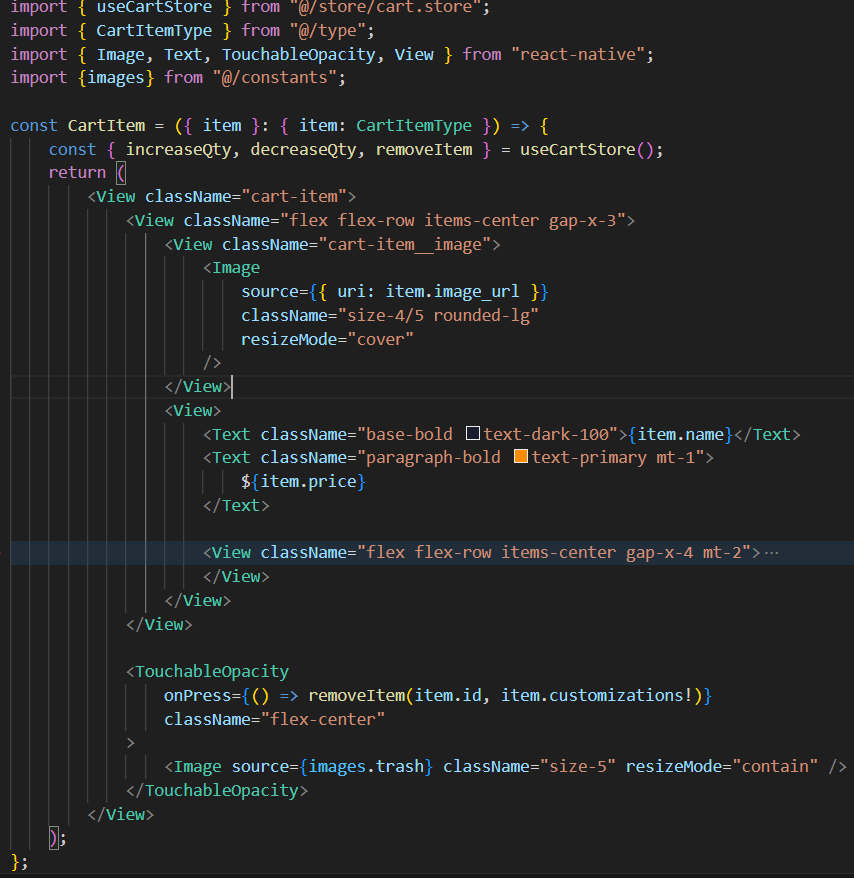Click the images.trash expression

click(x=366, y=767)
